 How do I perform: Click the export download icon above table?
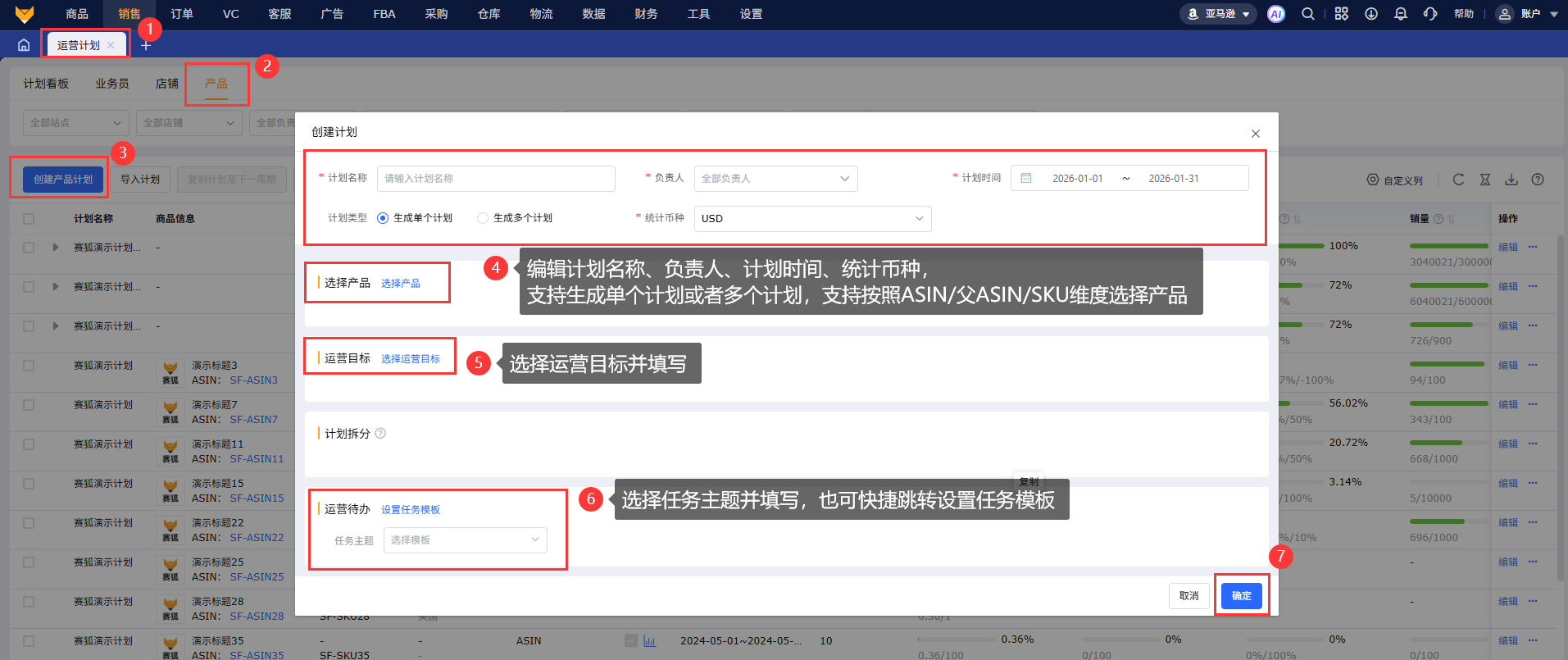pos(1511,180)
